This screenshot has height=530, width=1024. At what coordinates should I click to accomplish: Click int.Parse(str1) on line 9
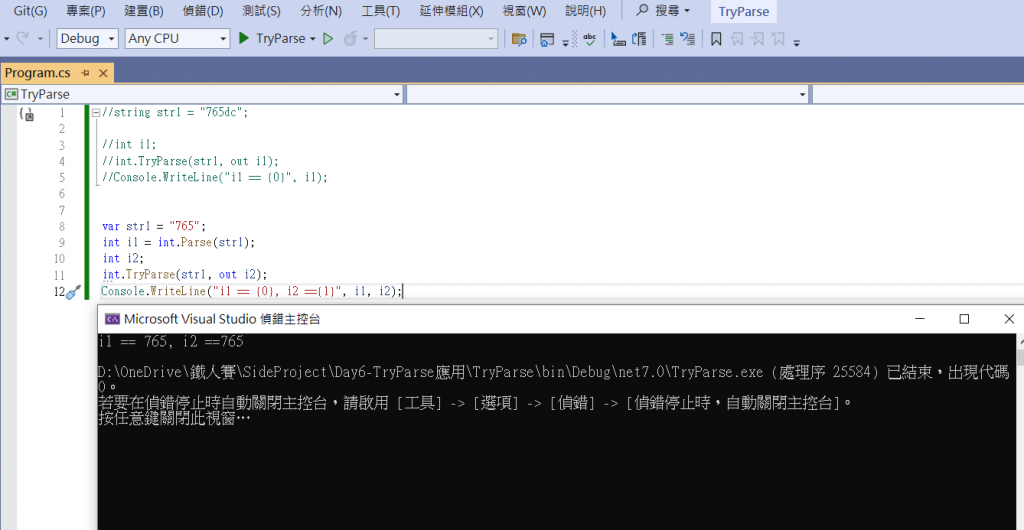[206, 242]
